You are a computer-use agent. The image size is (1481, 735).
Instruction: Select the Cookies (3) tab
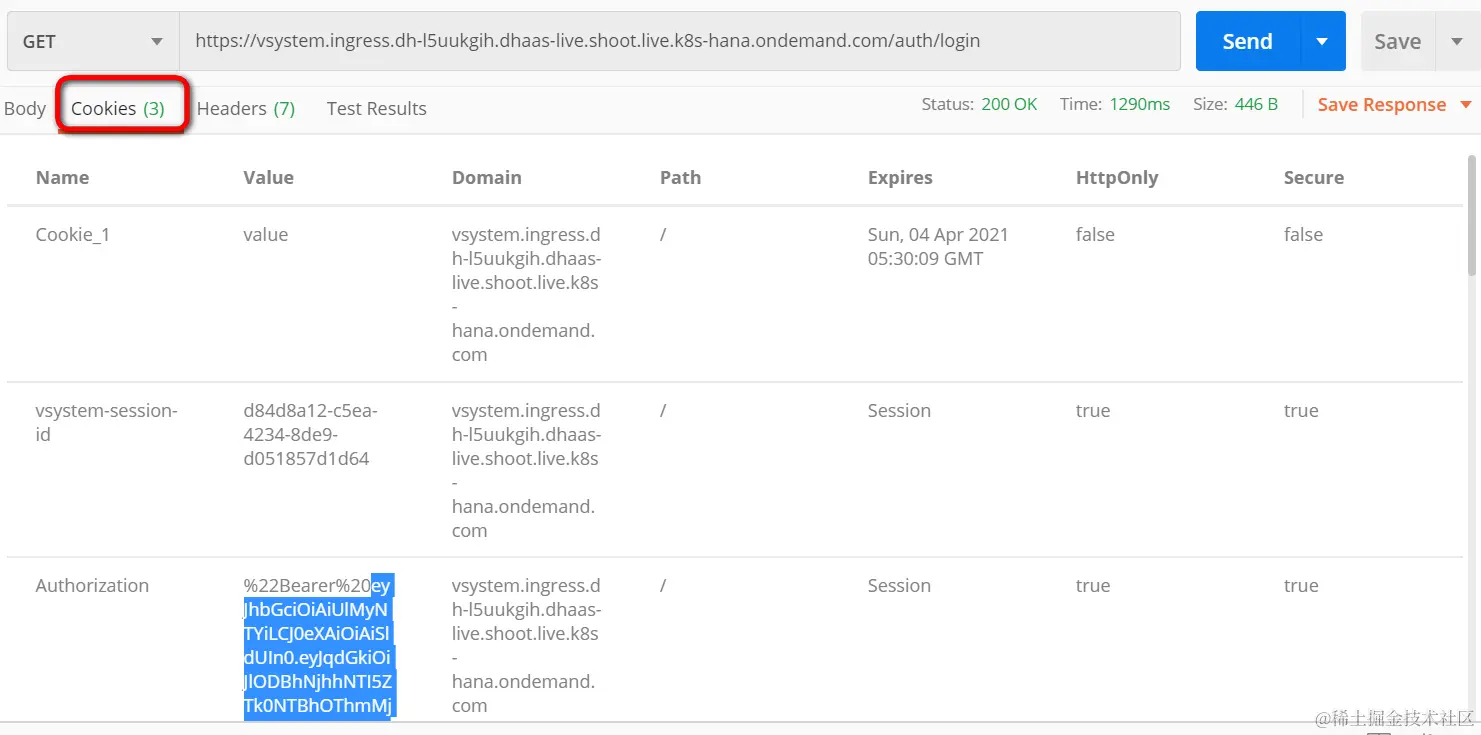(x=118, y=108)
